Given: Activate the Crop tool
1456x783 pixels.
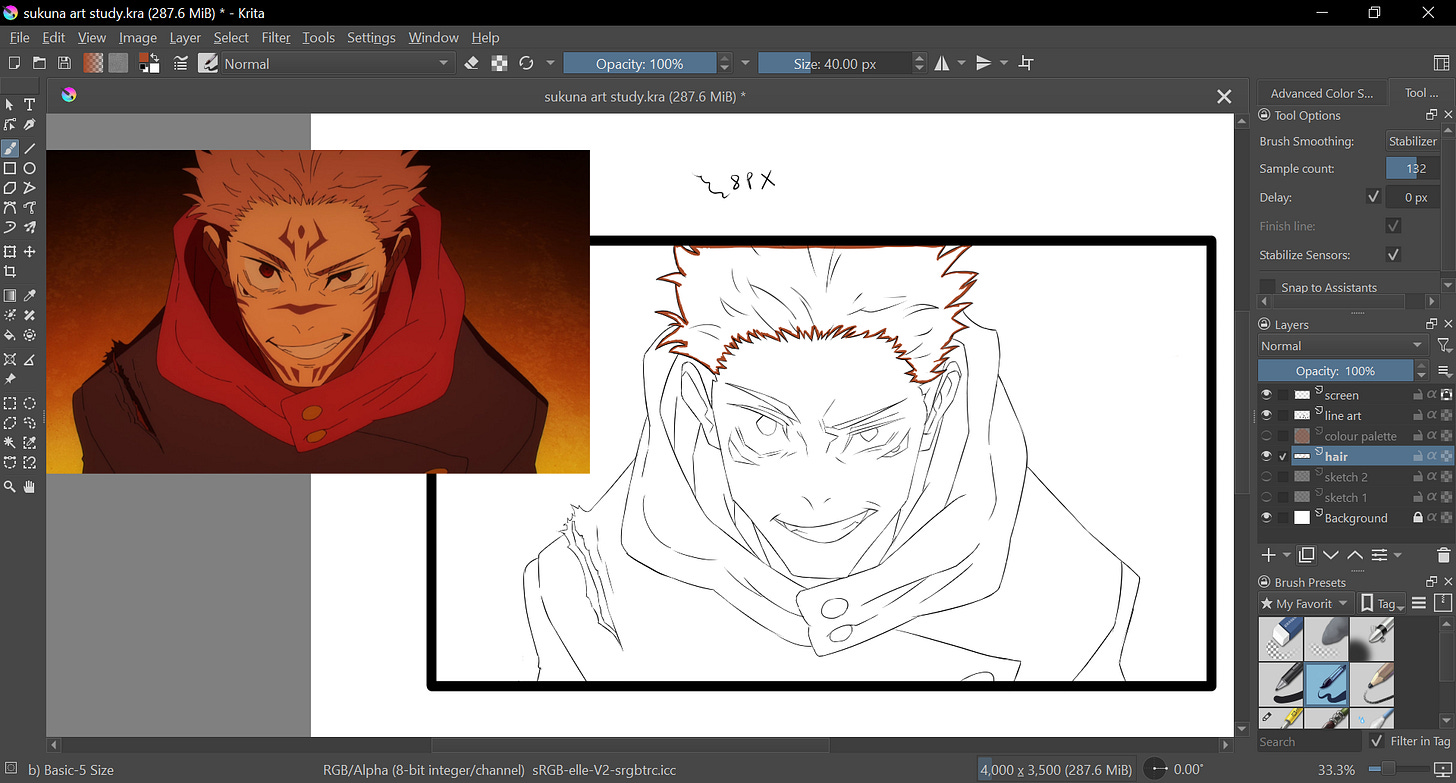Looking at the screenshot, I should coord(10,272).
